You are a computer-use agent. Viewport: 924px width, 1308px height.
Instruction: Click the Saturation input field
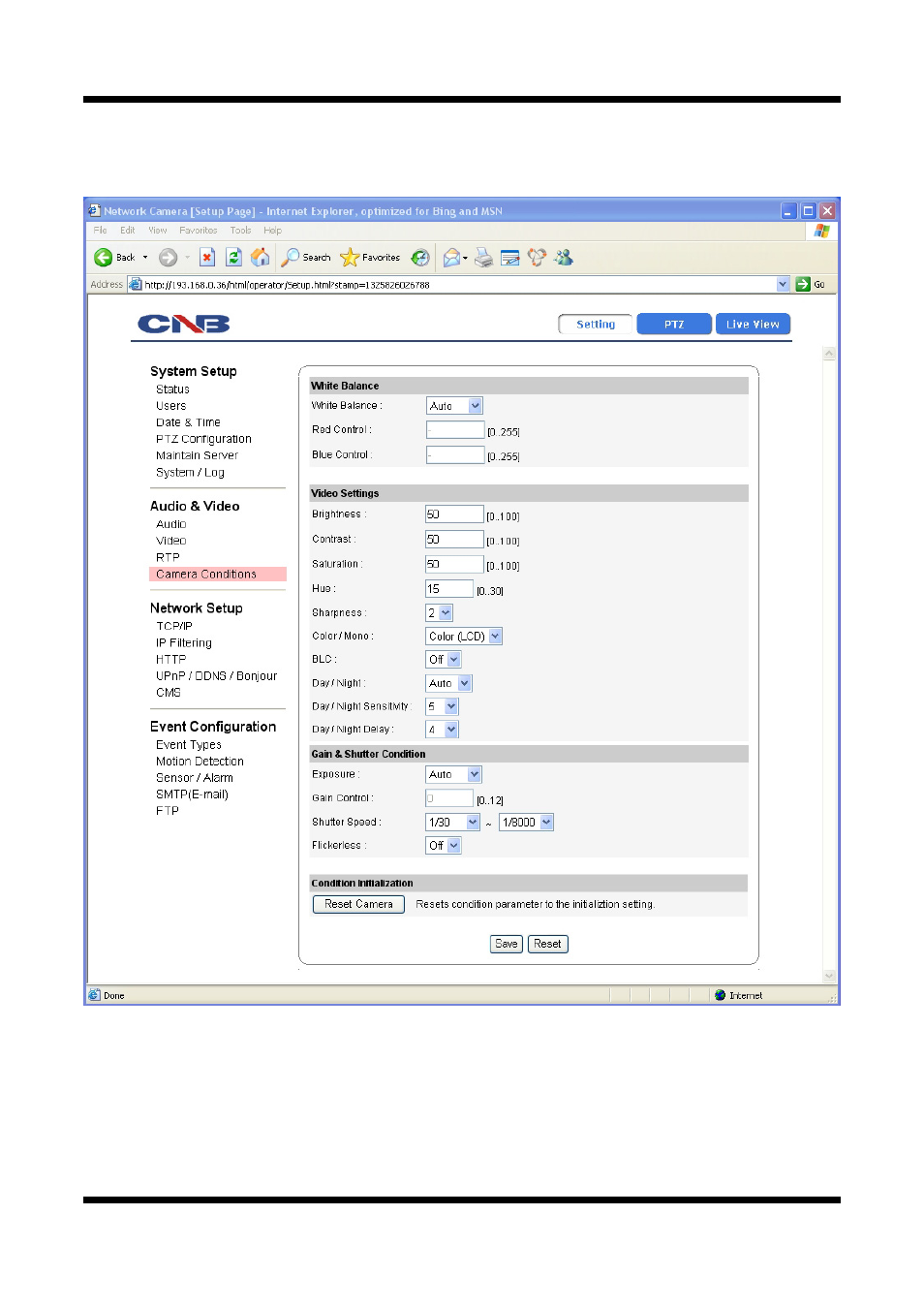point(454,564)
